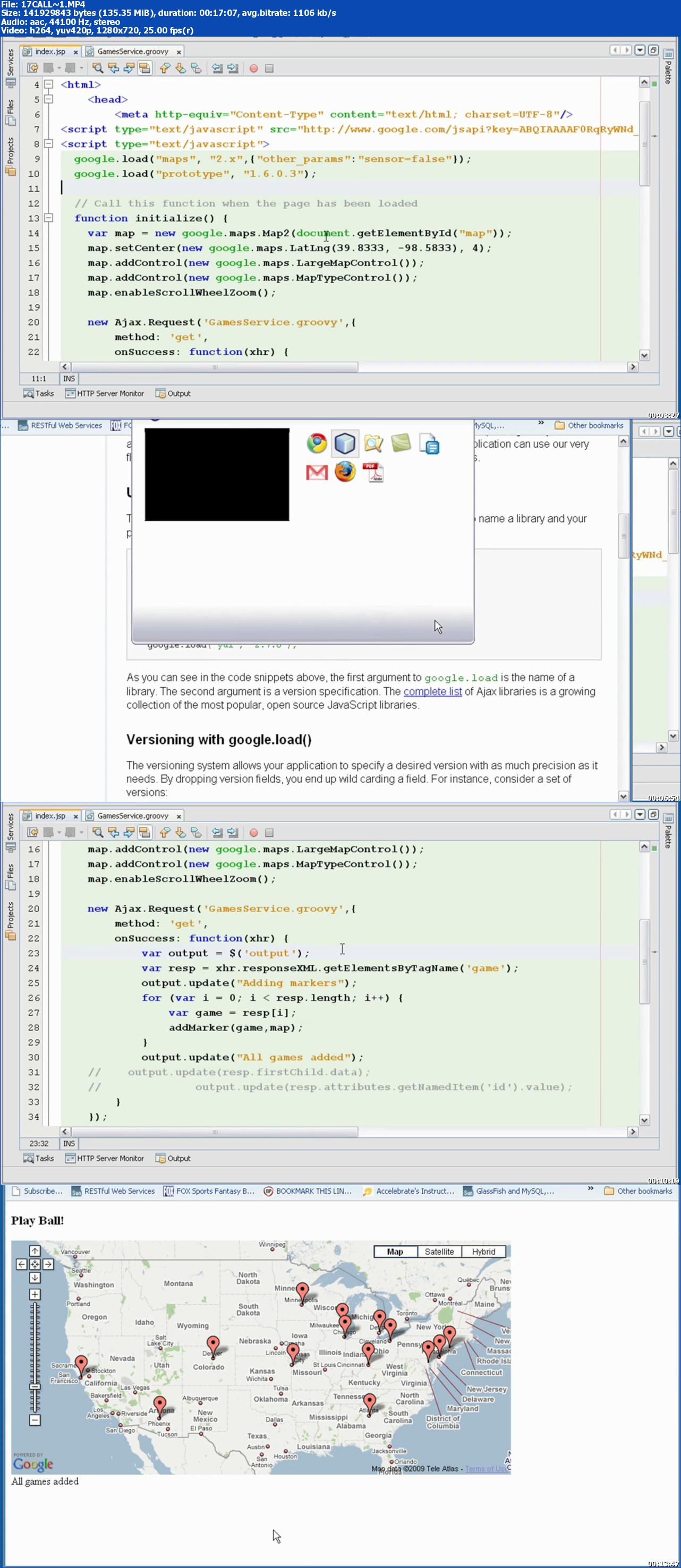The height and width of the screenshot is (1568, 681).
Task: Pan the Google map down
Action: [35, 1278]
